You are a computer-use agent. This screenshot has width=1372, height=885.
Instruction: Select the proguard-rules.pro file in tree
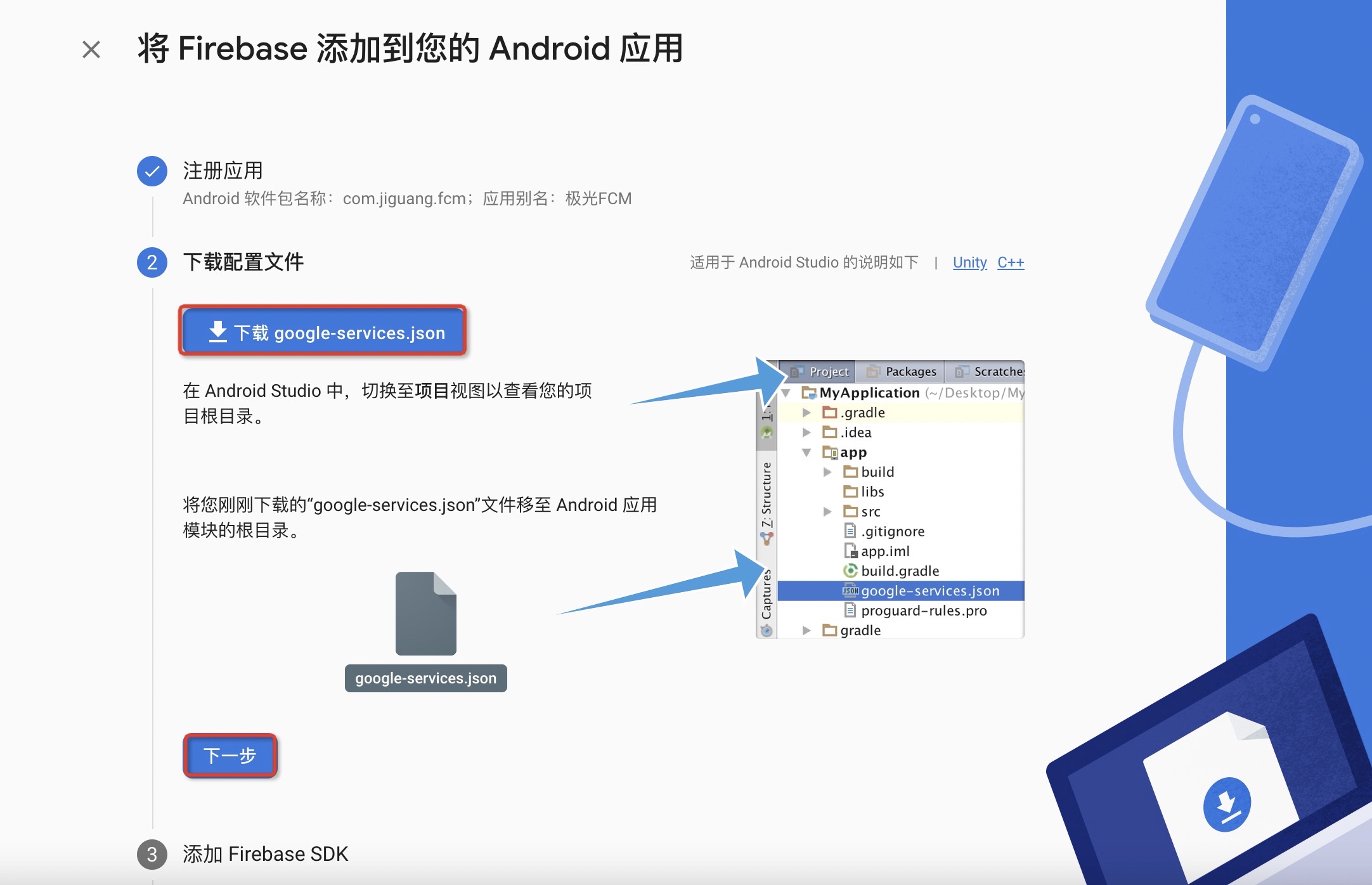tap(924, 610)
